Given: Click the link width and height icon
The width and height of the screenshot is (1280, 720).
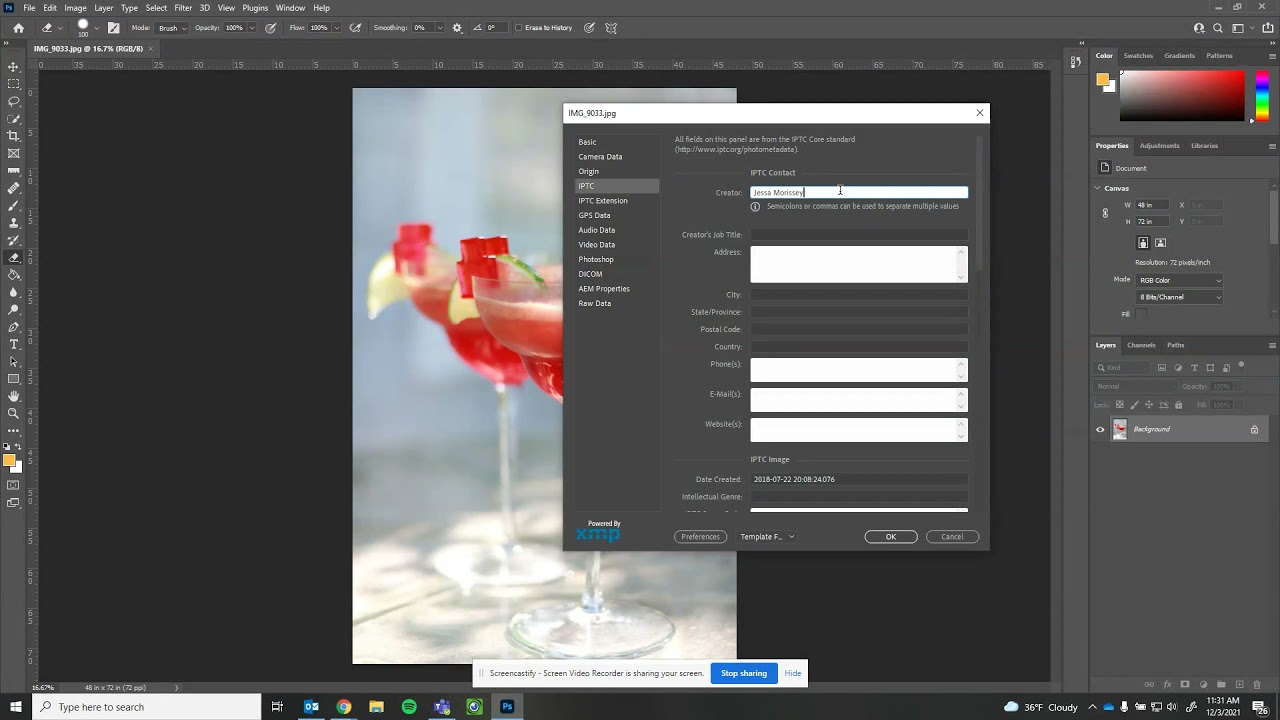Looking at the screenshot, I should (x=1105, y=213).
